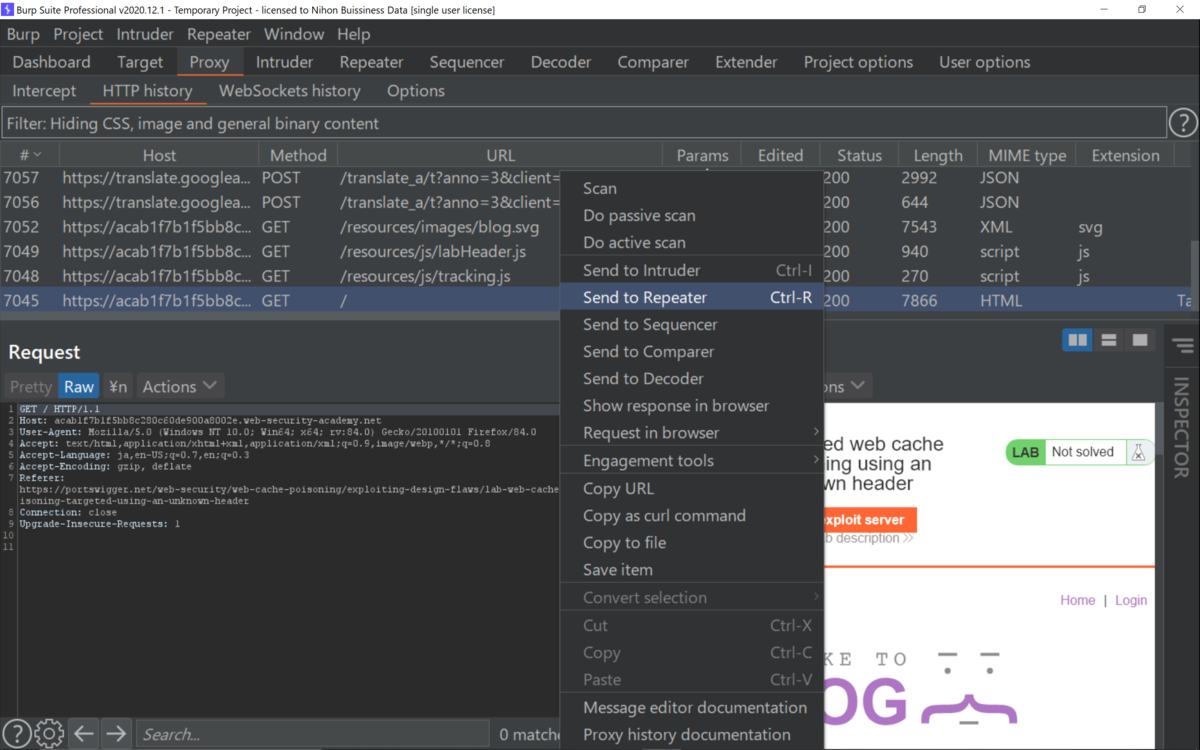
Task: Choose Send to Repeater from context menu
Action: click(x=692, y=297)
